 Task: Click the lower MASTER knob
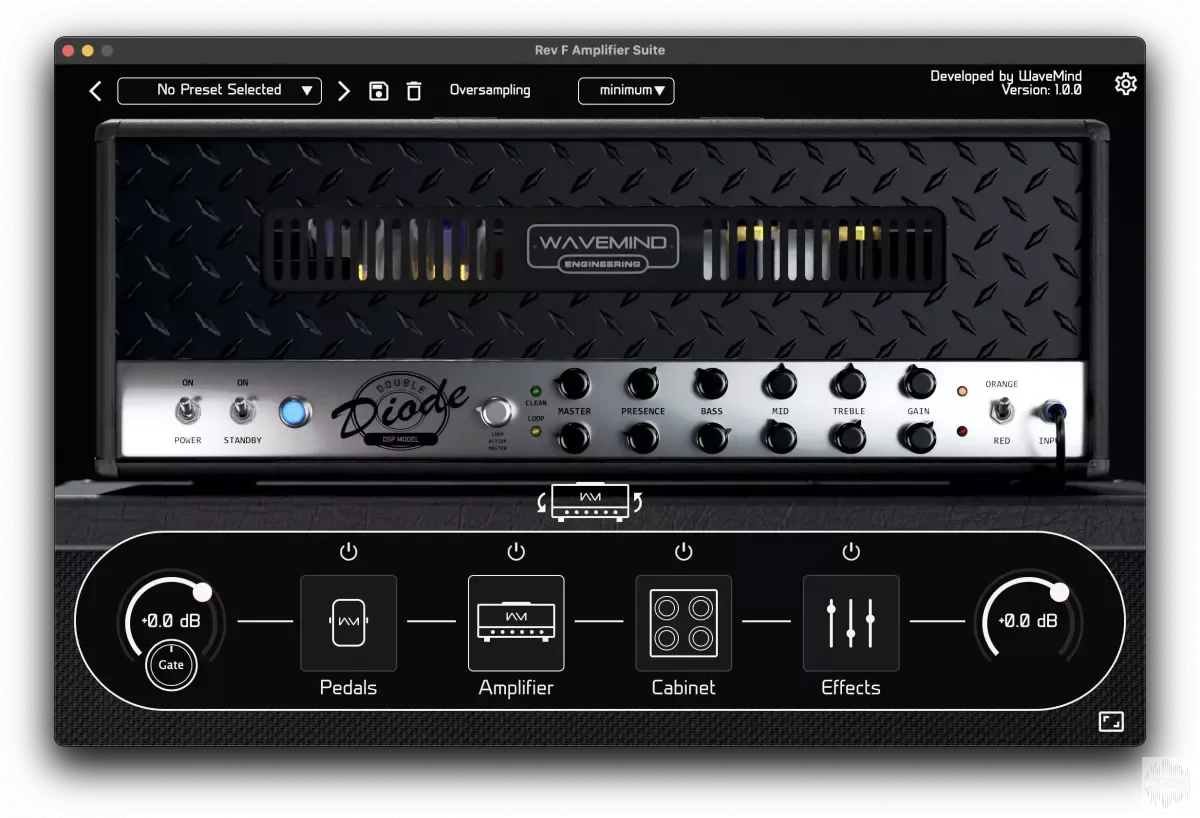[574, 437]
